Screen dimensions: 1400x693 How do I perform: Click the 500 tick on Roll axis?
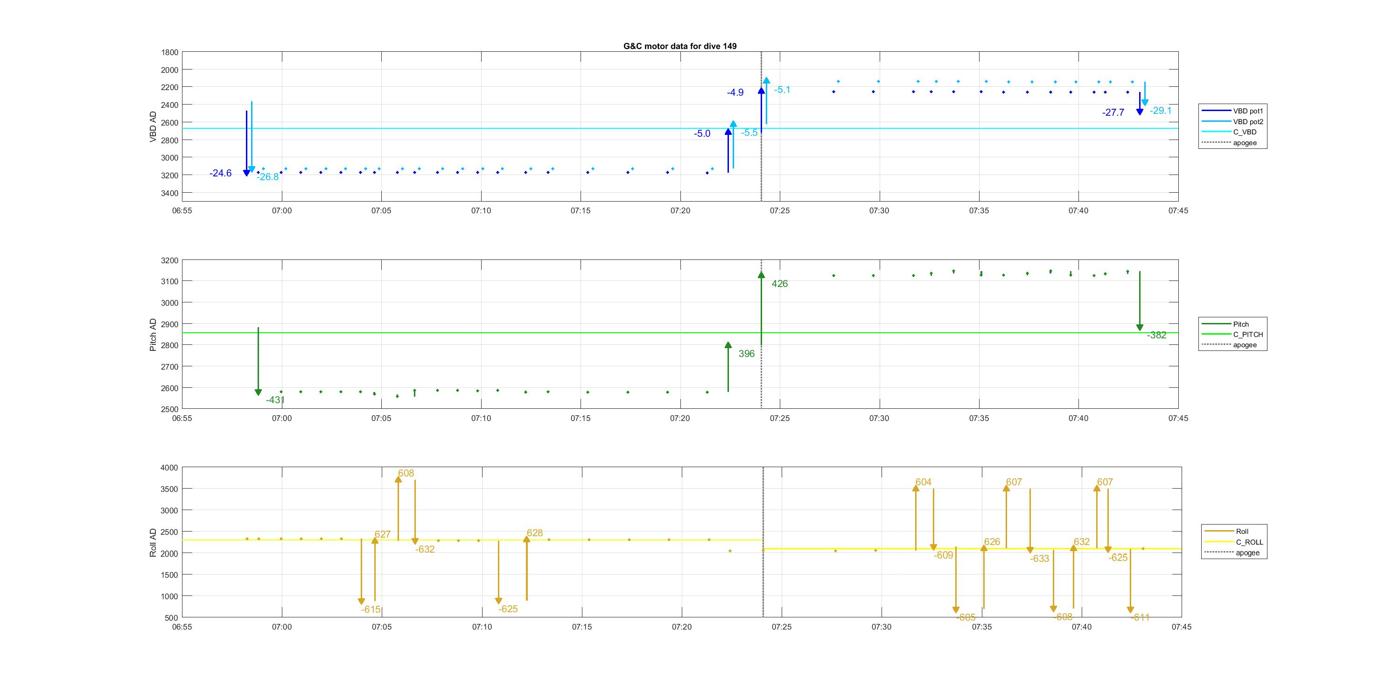pos(173,617)
